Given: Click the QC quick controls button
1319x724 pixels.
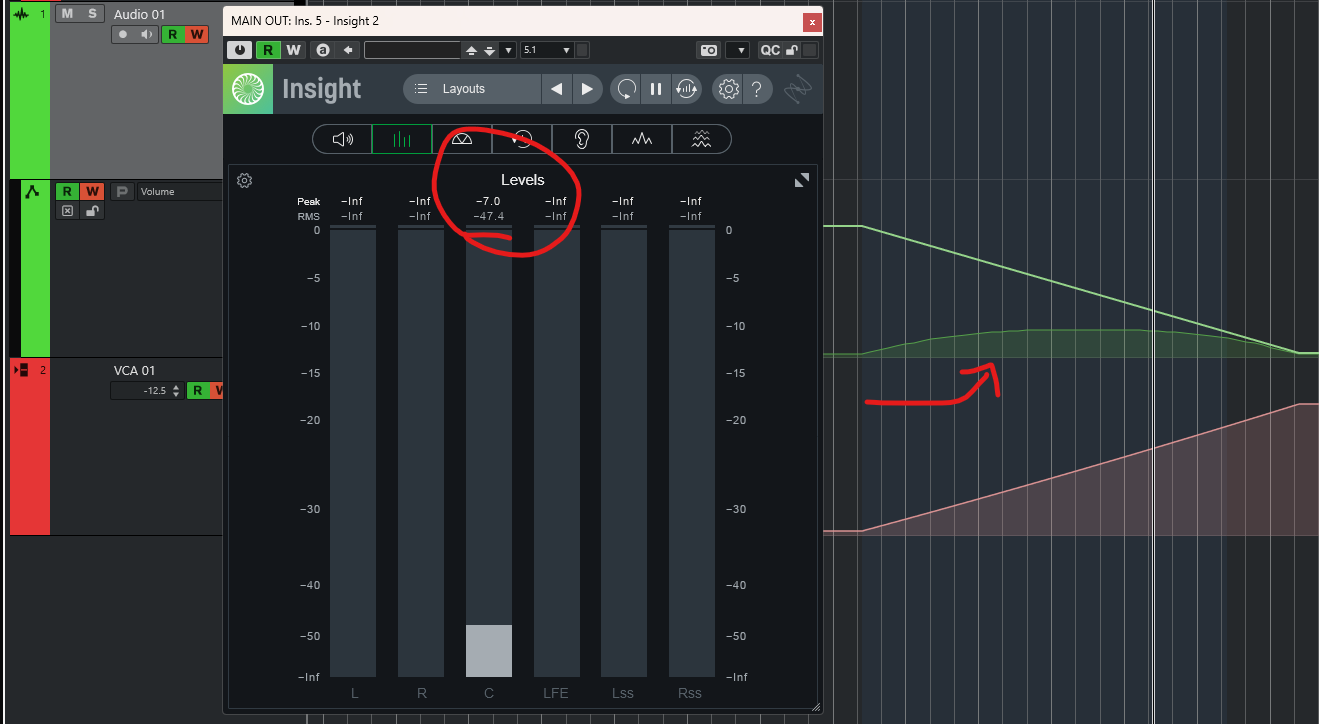Looking at the screenshot, I should click(x=770, y=50).
